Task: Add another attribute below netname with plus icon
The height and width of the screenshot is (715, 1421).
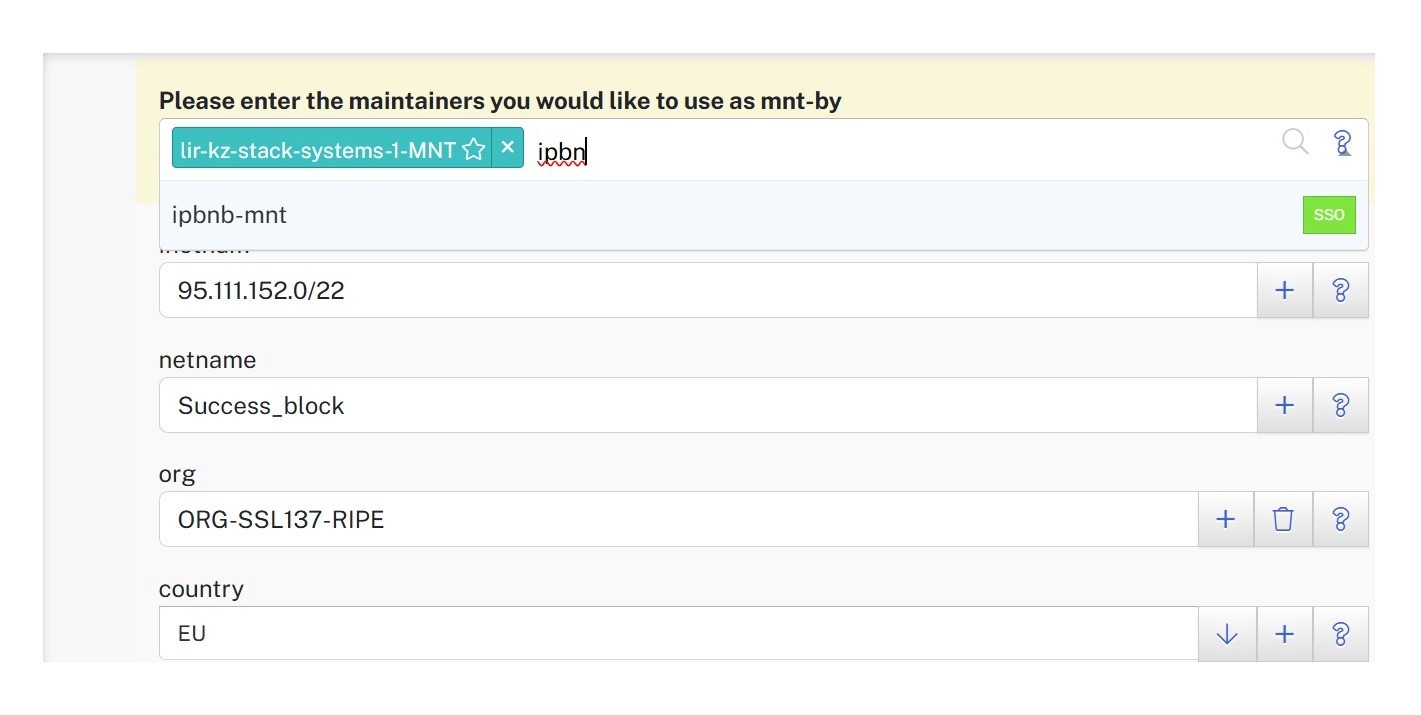Action: point(1283,405)
